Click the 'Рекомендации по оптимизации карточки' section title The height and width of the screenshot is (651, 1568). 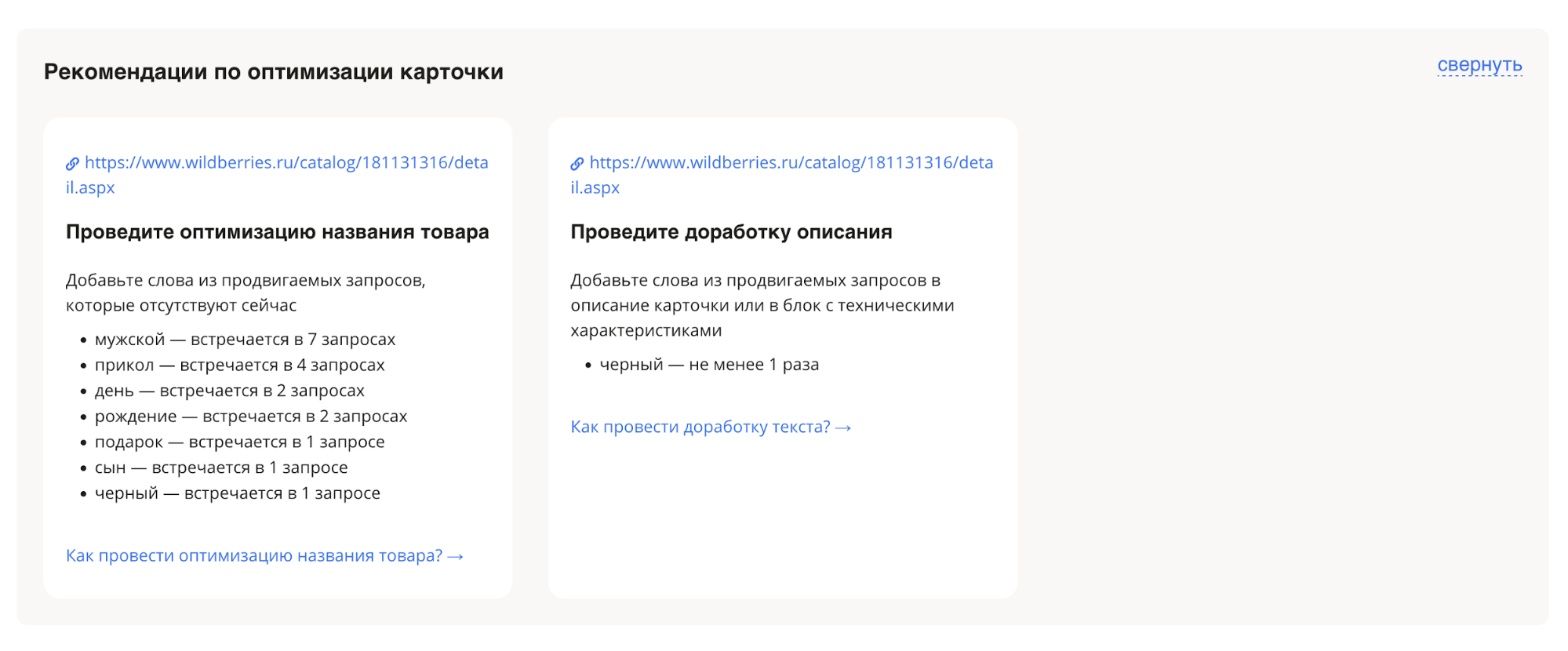(273, 72)
